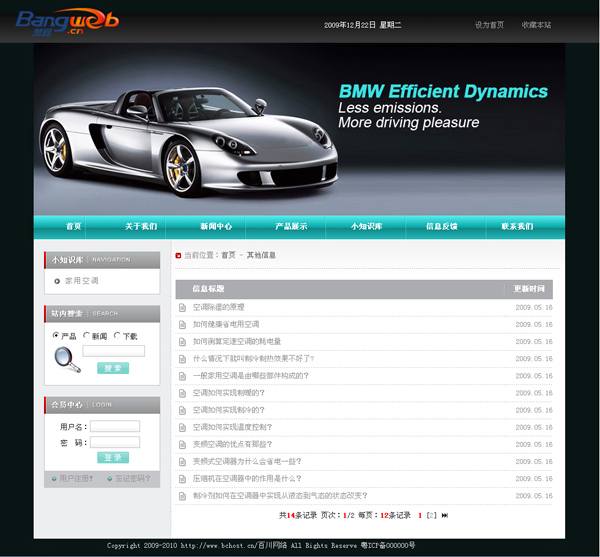The width and height of the screenshot is (600, 557).
Task: Open the 关于我们 navigation menu
Action: 141,227
